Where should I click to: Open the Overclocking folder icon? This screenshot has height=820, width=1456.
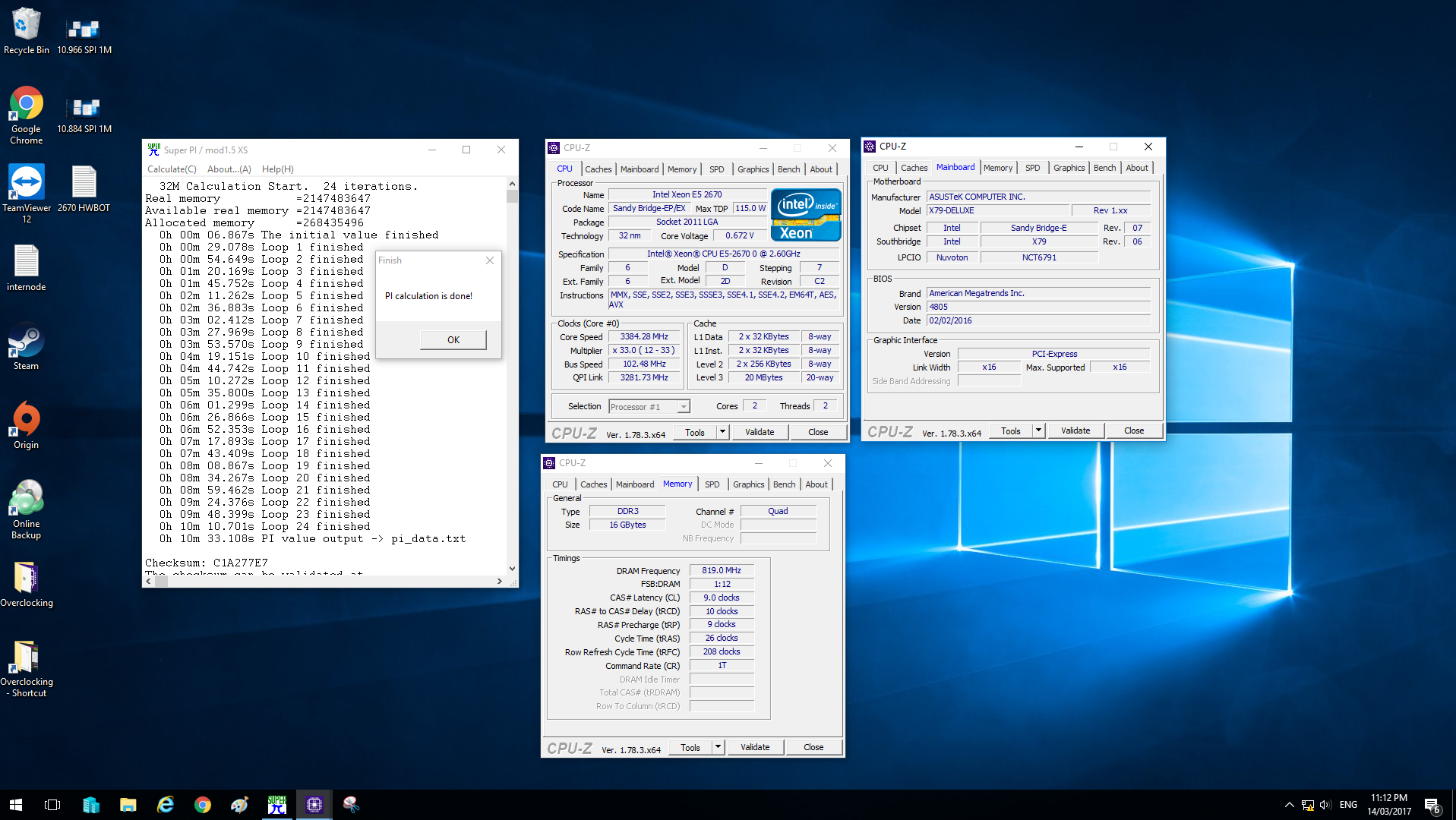click(x=26, y=585)
